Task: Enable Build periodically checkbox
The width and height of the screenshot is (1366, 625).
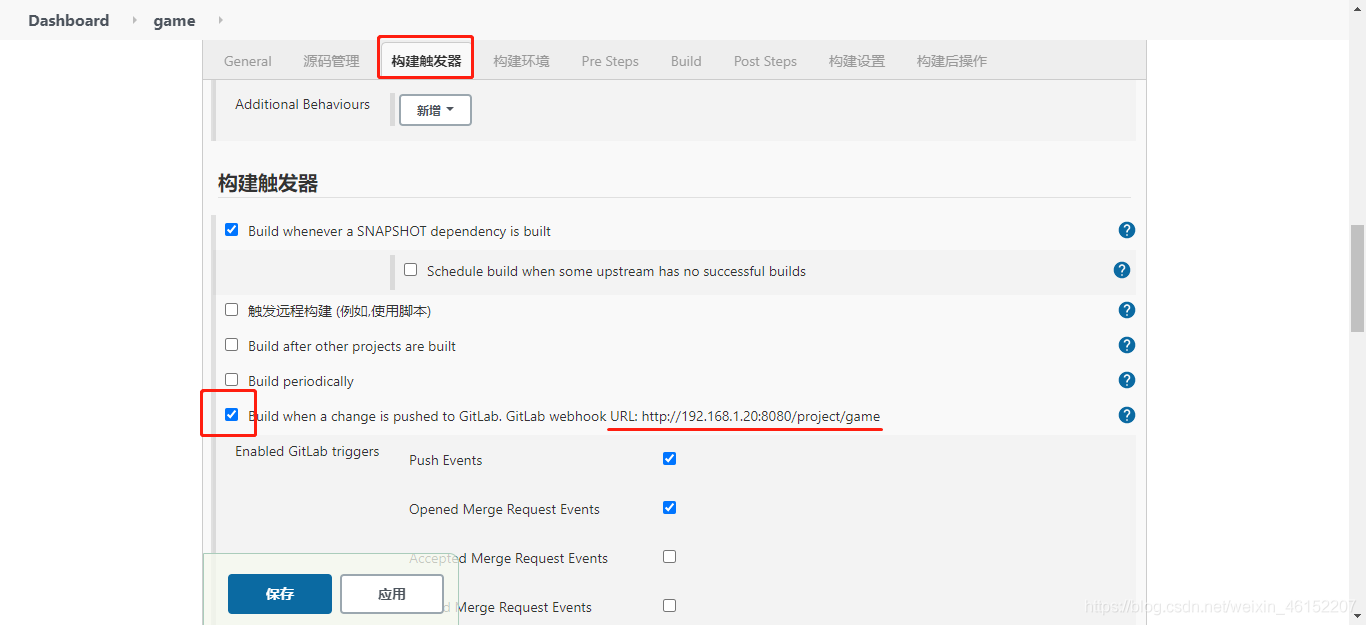Action: pyautogui.click(x=232, y=380)
